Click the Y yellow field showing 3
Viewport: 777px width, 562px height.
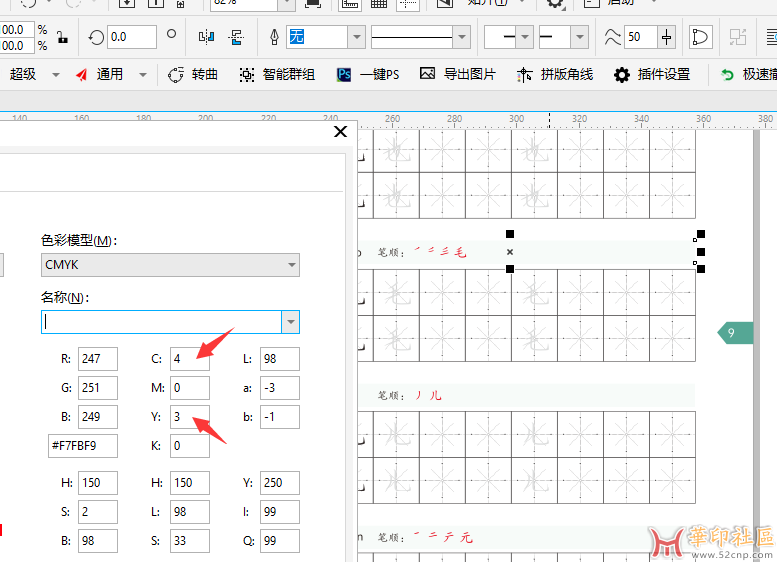pos(190,417)
